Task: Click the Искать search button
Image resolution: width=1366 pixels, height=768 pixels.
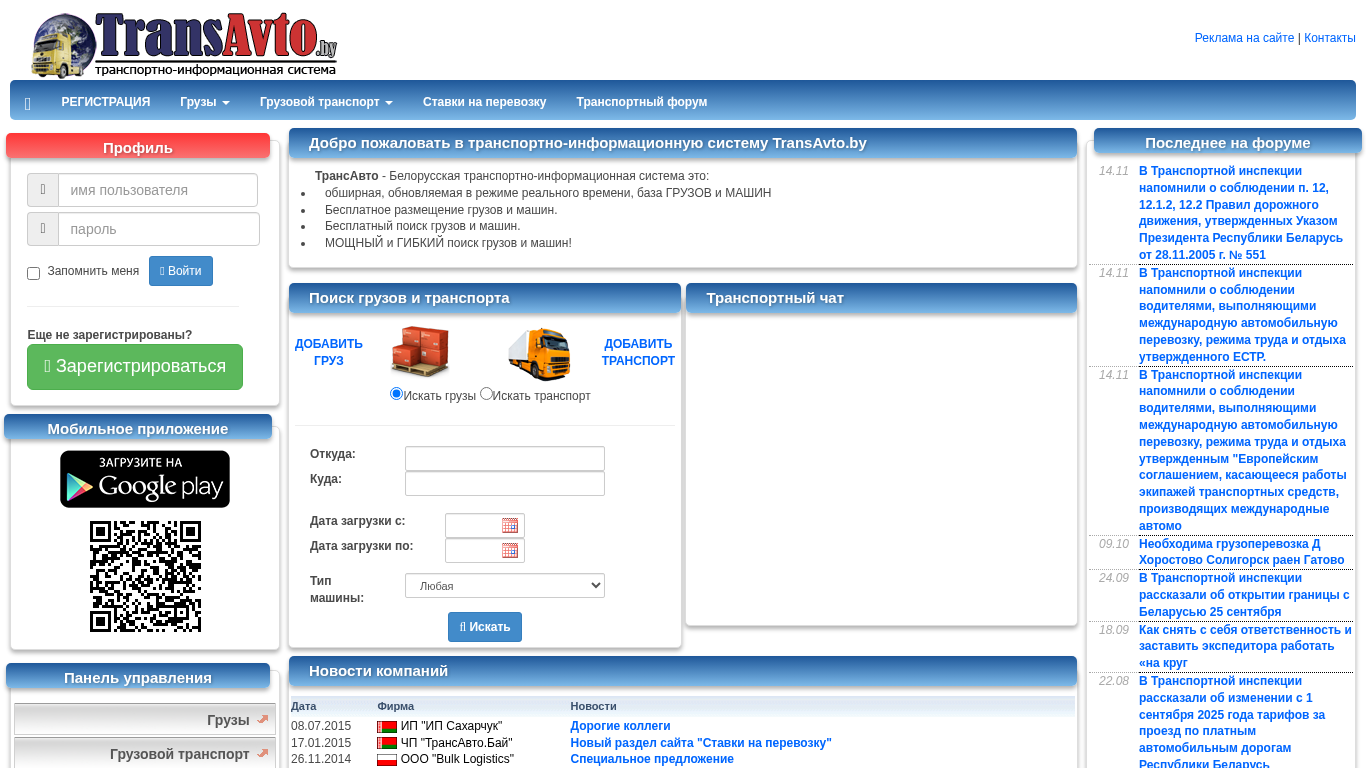Action: [x=485, y=627]
